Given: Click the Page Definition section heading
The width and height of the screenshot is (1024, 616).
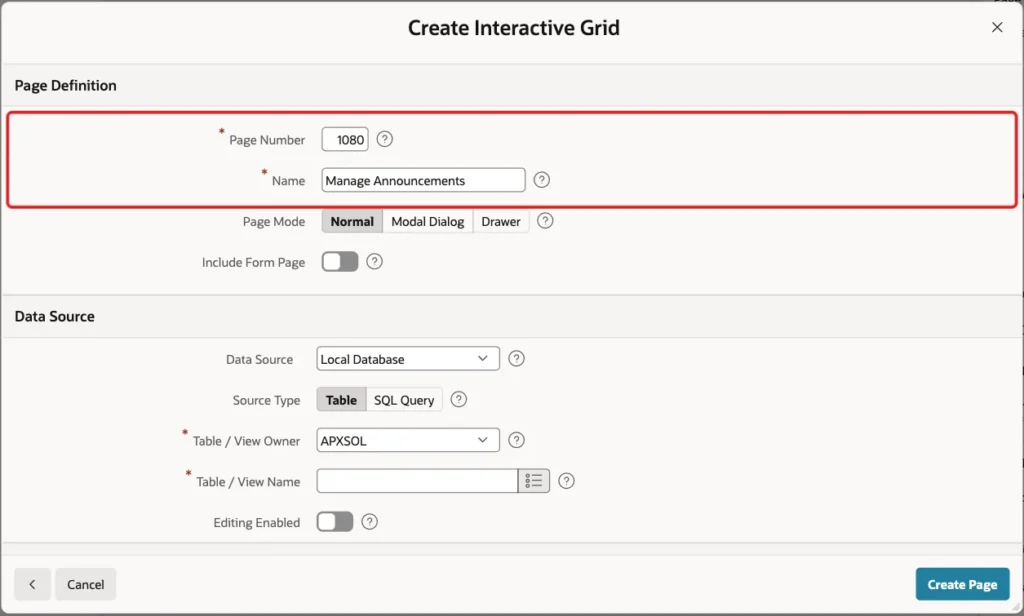Looking at the screenshot, I should tap(65, 86).
